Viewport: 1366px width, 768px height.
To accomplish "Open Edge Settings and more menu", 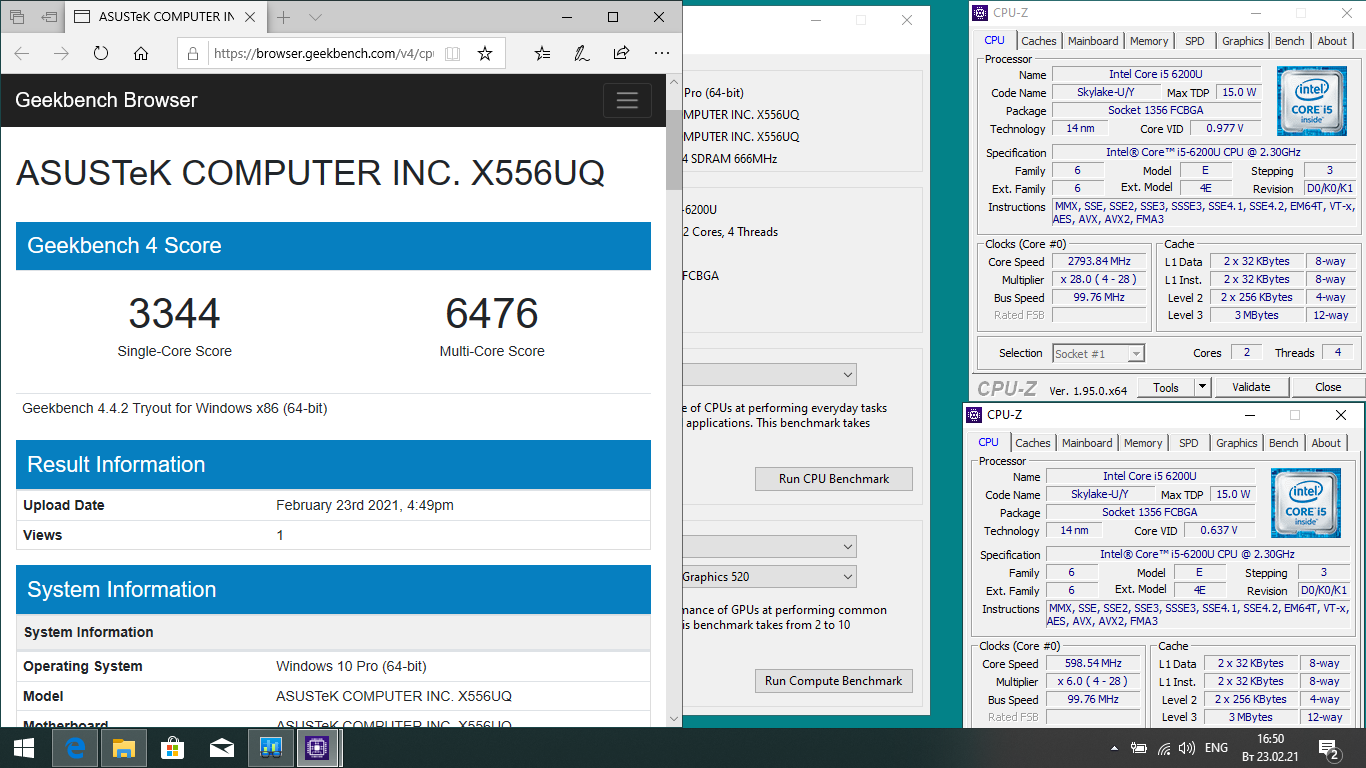I will [x=661, y=53].
